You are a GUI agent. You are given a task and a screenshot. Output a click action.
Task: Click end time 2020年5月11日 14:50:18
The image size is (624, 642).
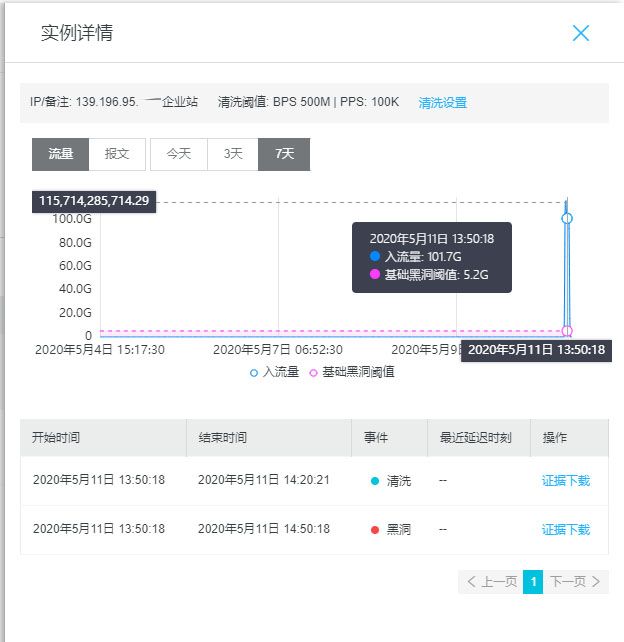(x=264, y=529)
